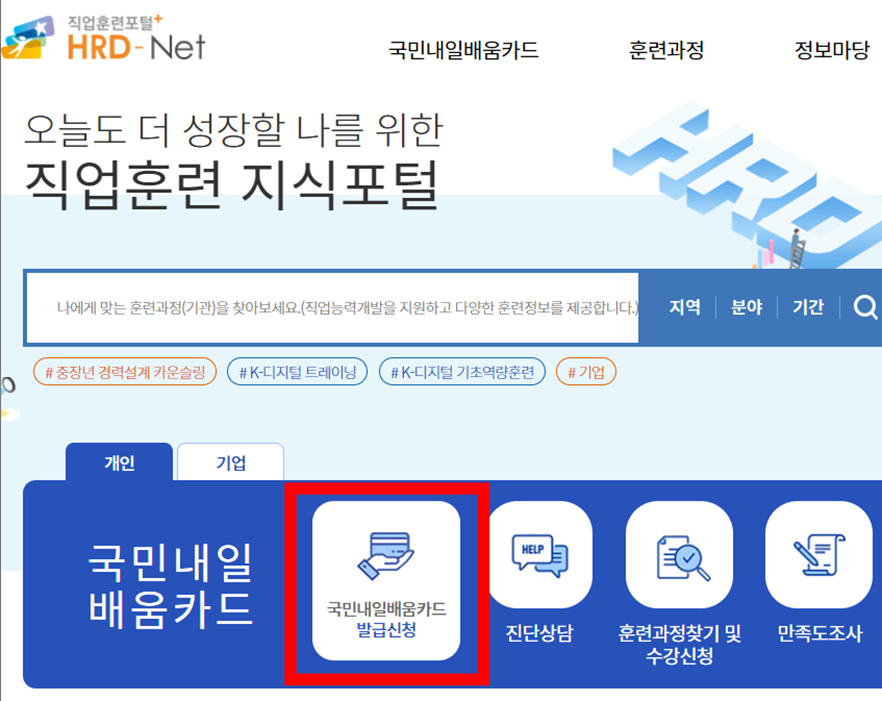Click the HRD-Net logo

click(104, 38)
